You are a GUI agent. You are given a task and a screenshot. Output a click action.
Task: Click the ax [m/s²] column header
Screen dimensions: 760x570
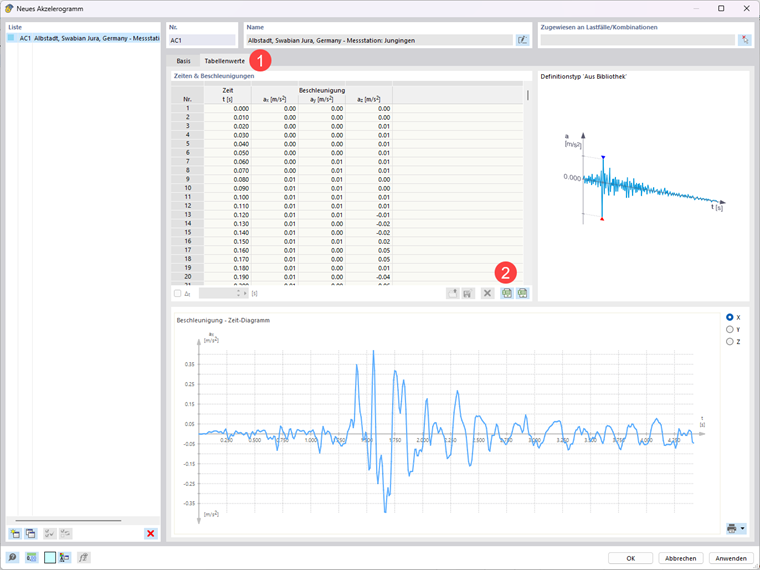[x=274, y=99]
